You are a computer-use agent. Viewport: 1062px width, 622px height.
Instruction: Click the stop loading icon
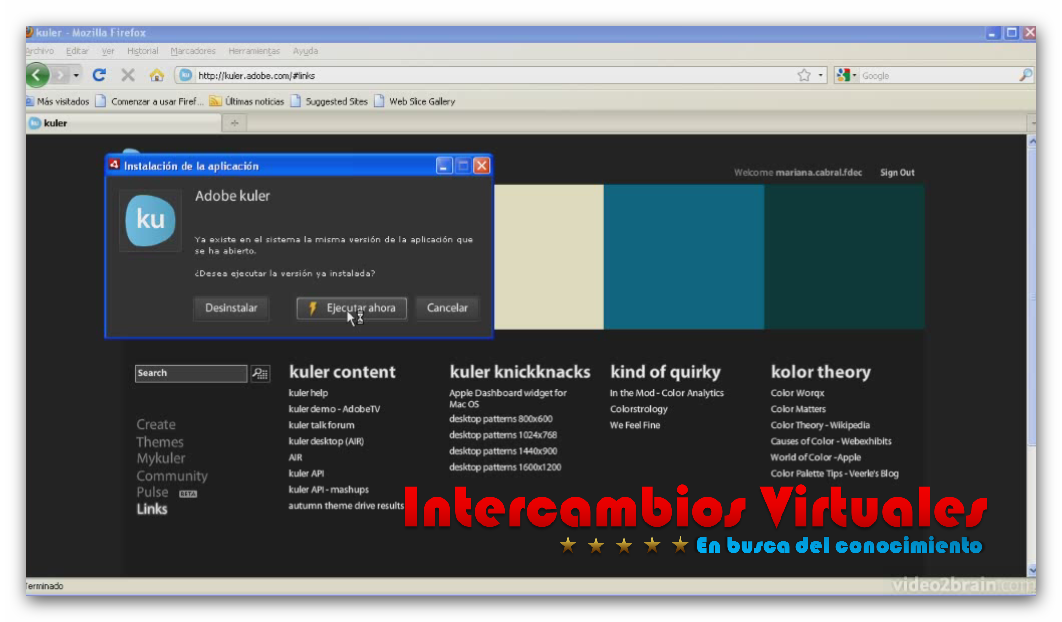pyautogui.click(x=126, y=75)
